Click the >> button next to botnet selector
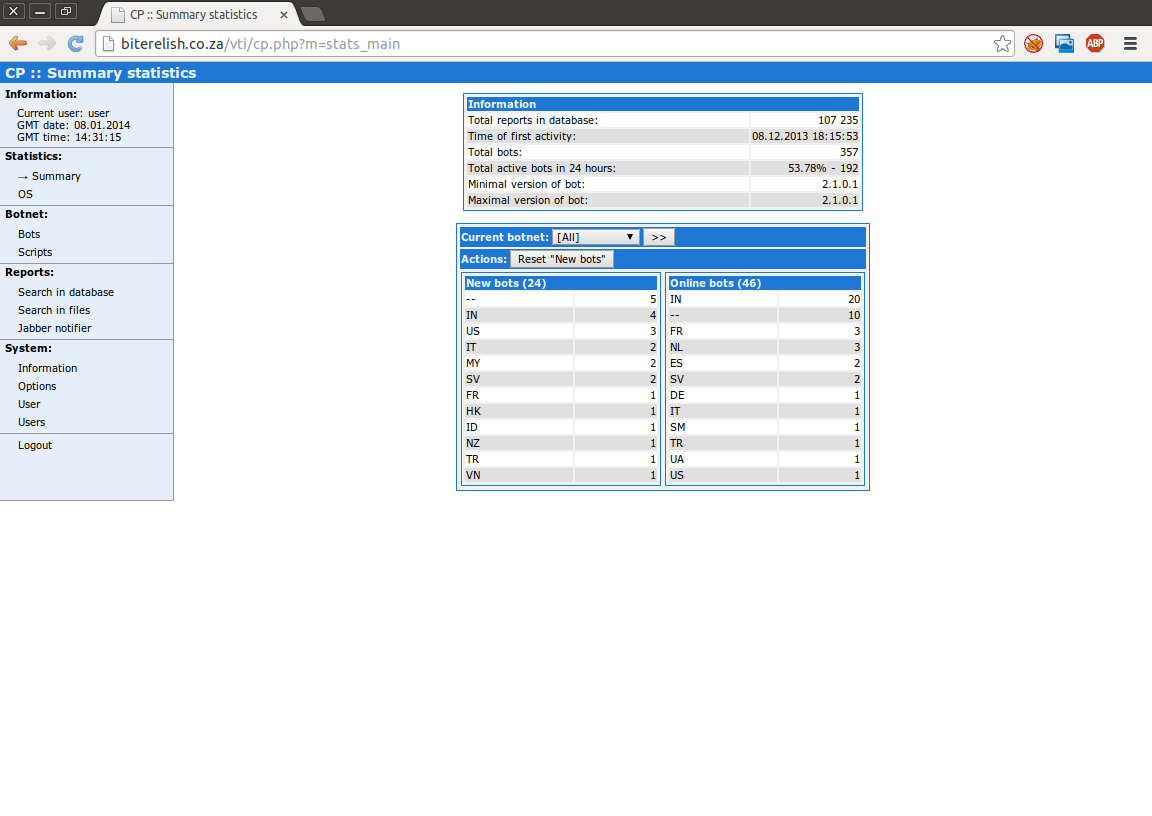Viewport: 1152px width, 816px height. pos(659,237)
